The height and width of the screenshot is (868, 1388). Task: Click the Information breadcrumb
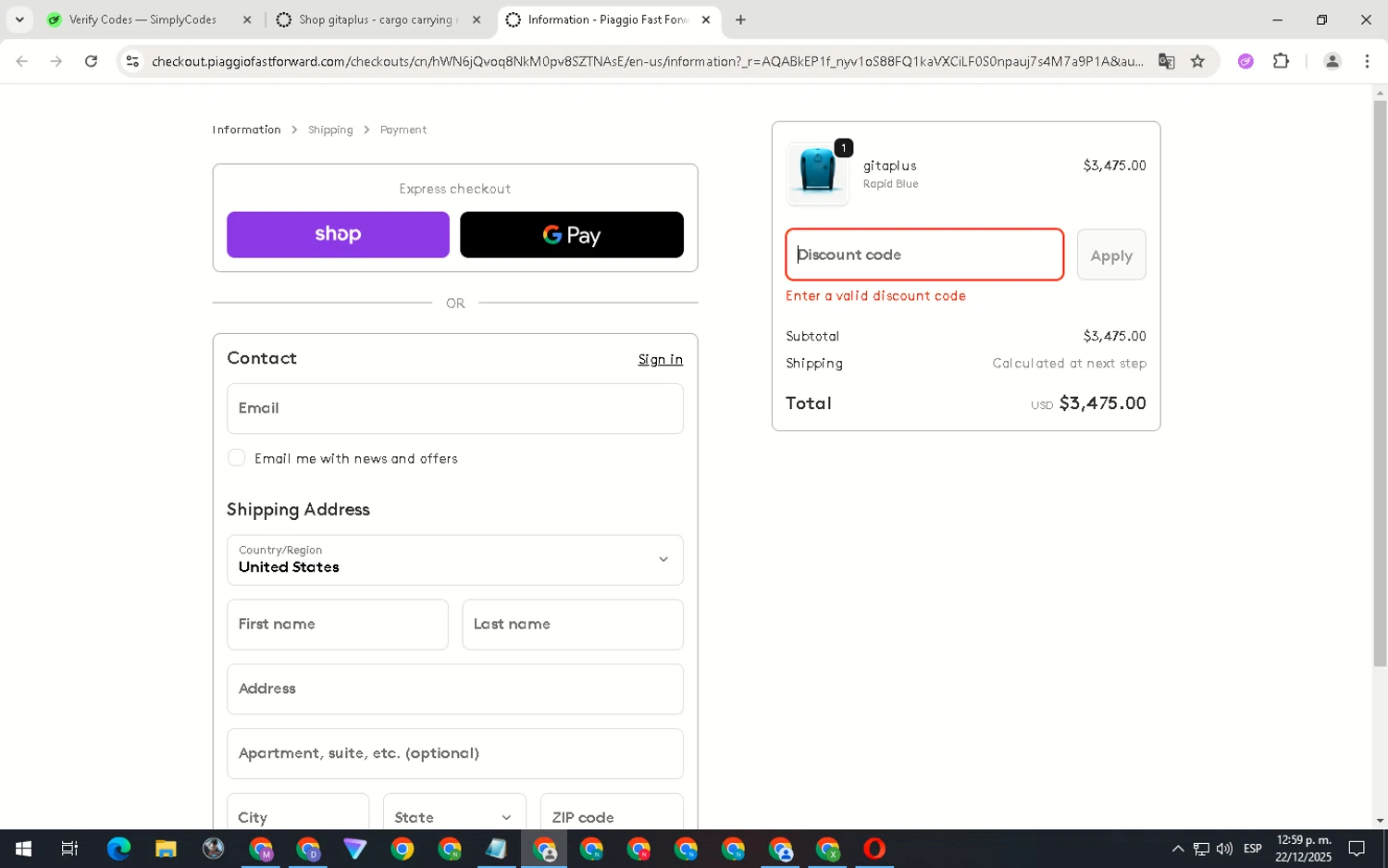pyautogui.click(x=246, y=130)
